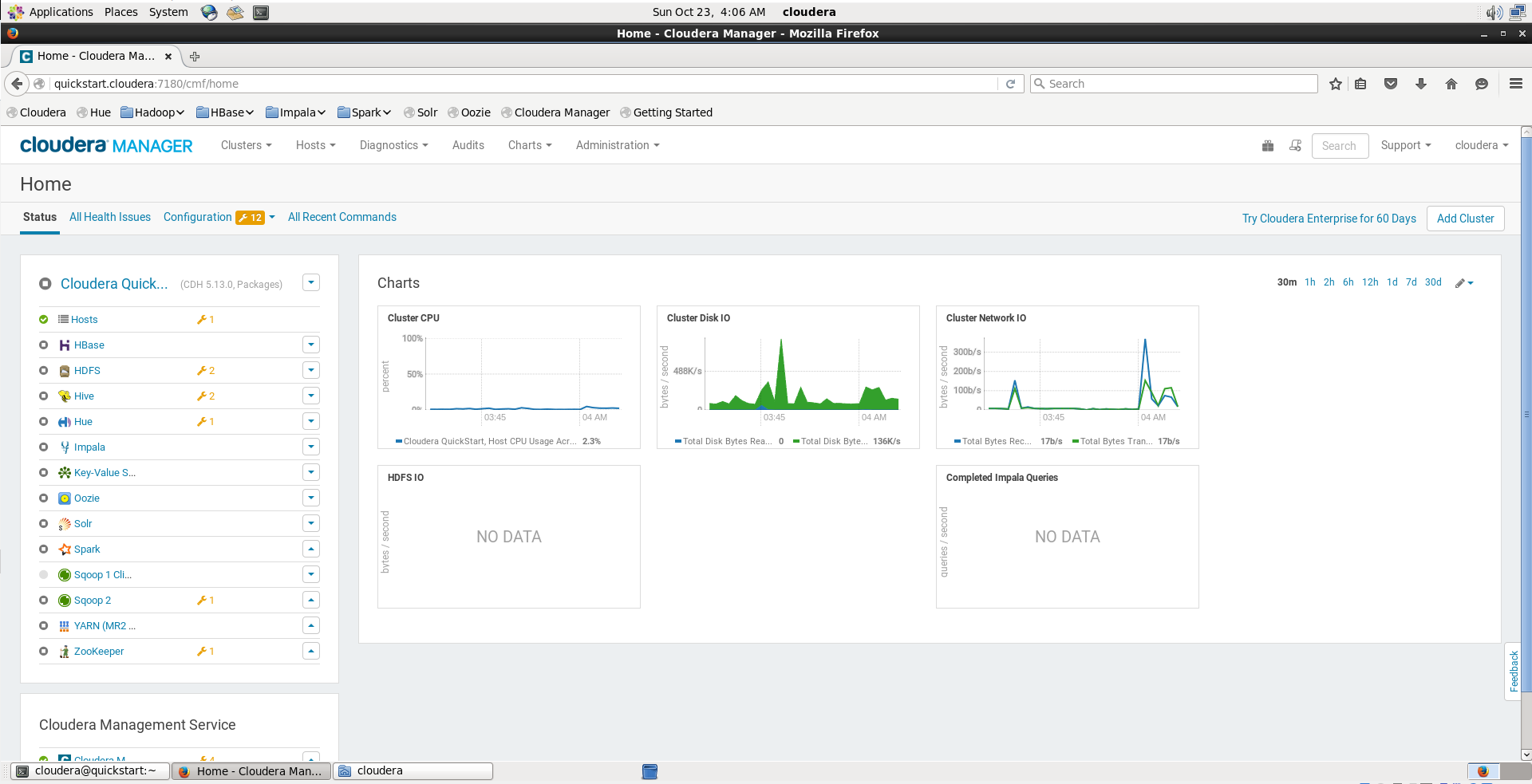
Task: Click the Key-Value Store icon
Action: [65, 473]
